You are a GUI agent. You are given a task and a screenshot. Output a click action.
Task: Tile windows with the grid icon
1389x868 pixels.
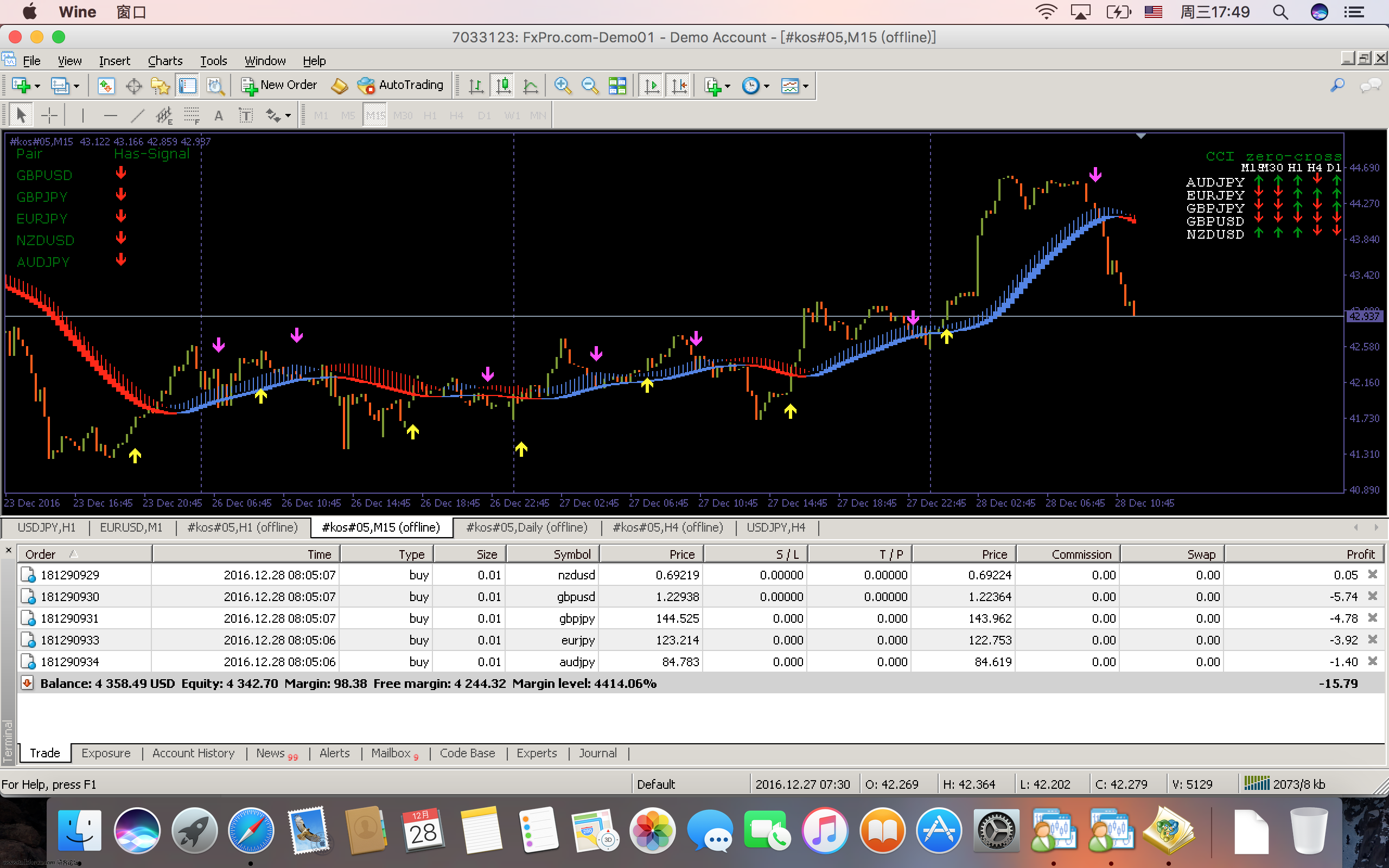pyautogui.click(x=617, y=86)
